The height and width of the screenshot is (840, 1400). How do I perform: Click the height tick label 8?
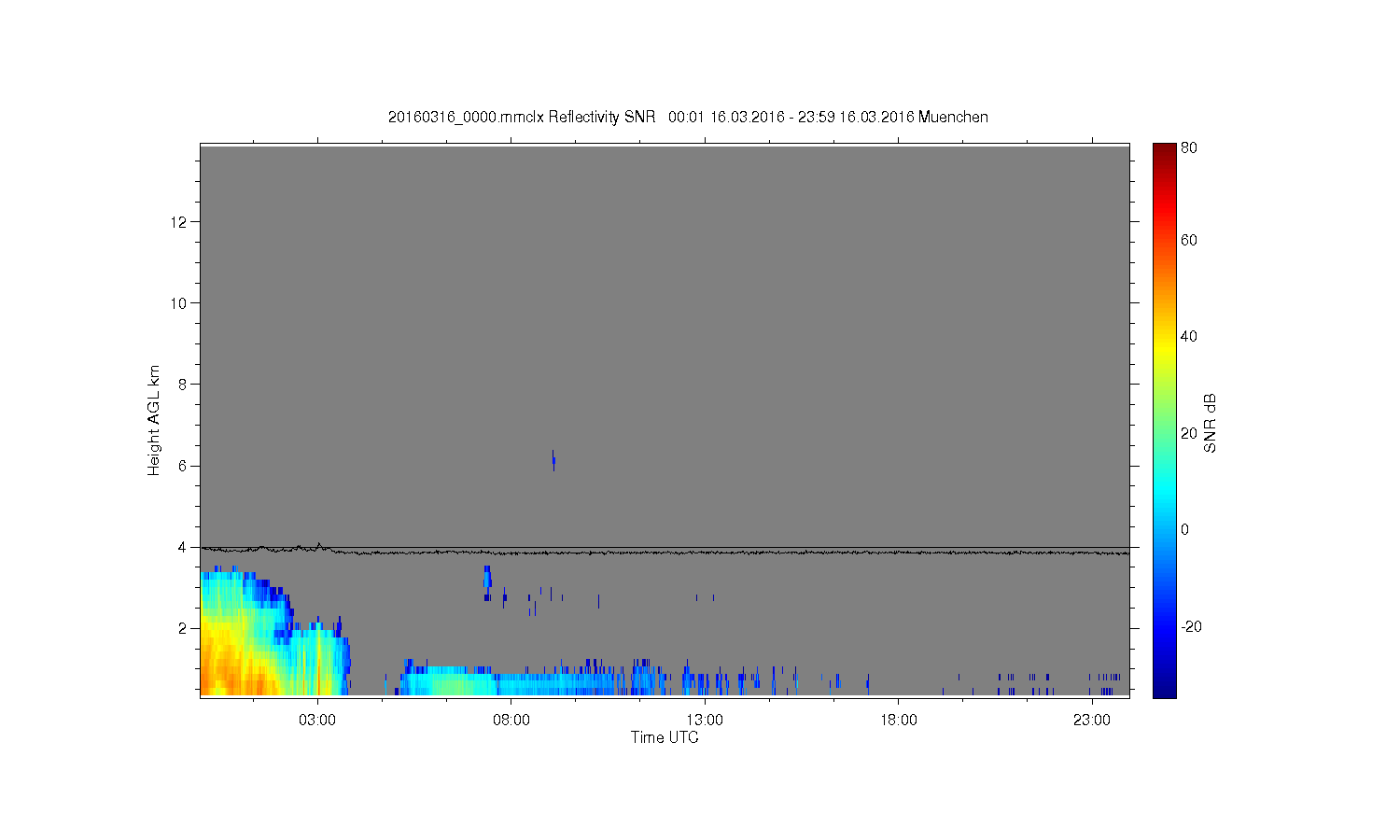(x=184, y=384)
